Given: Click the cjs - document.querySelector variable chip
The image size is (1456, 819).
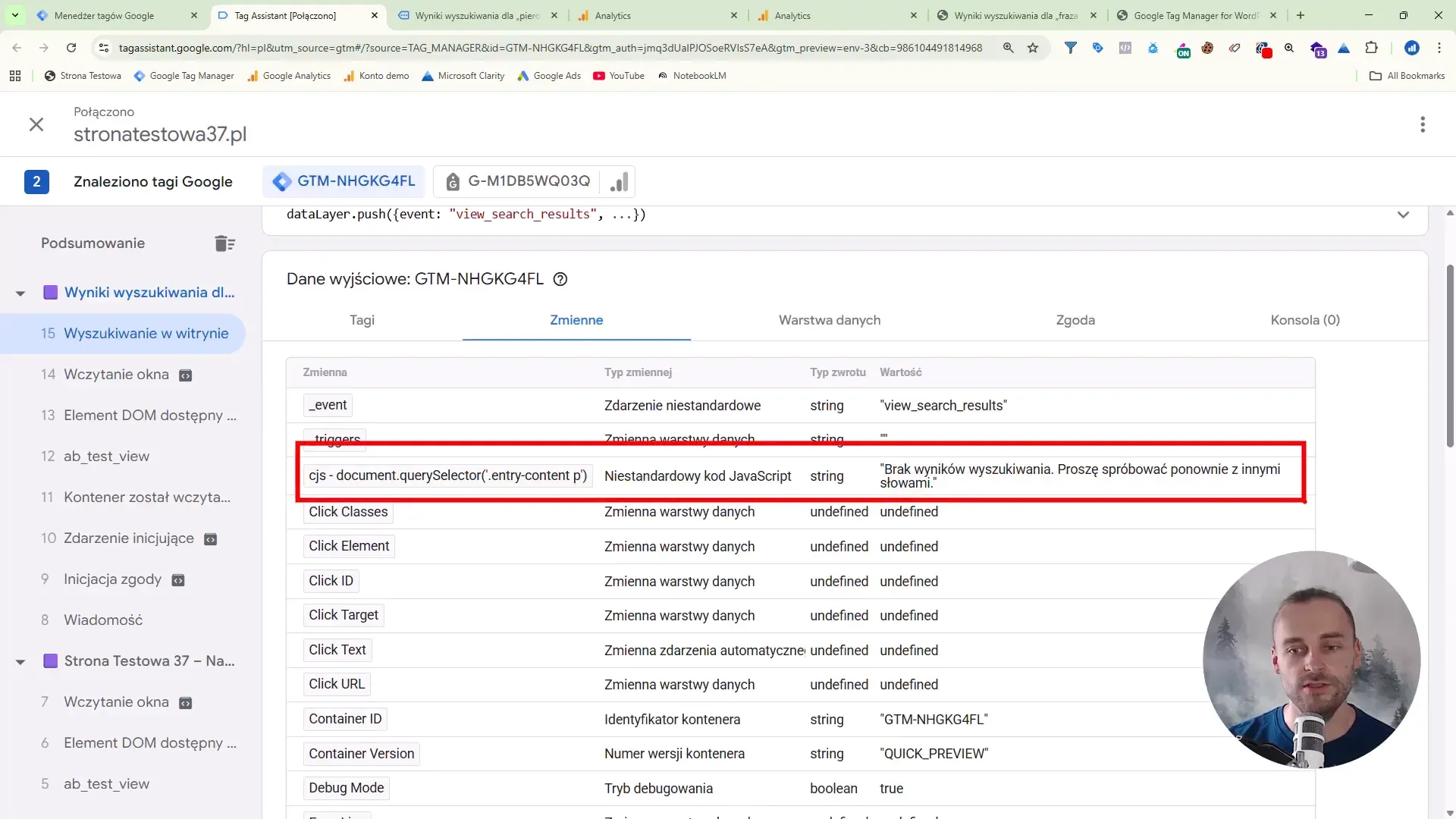Looking at the screenshot, I should pyautogui.click(x=447, y=475).
